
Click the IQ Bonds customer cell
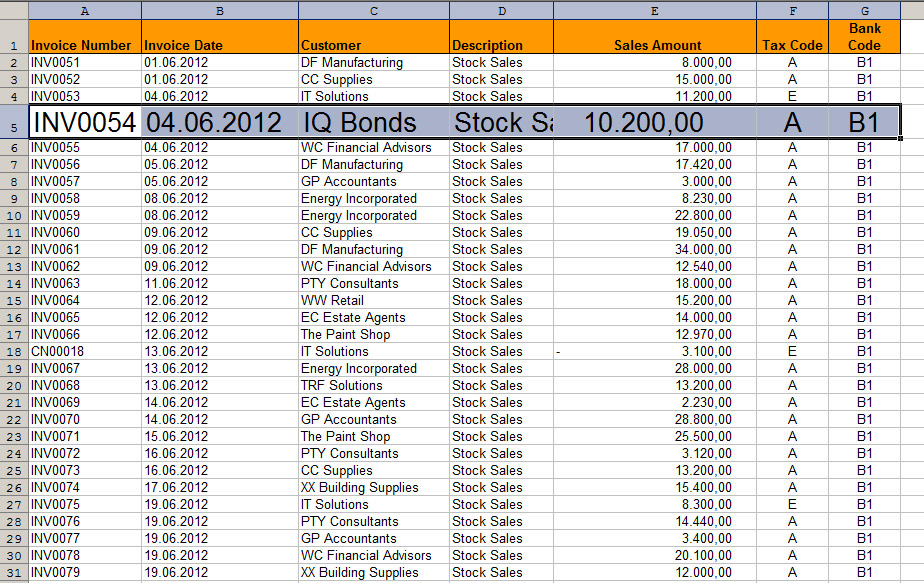click(x=374, y=122)
